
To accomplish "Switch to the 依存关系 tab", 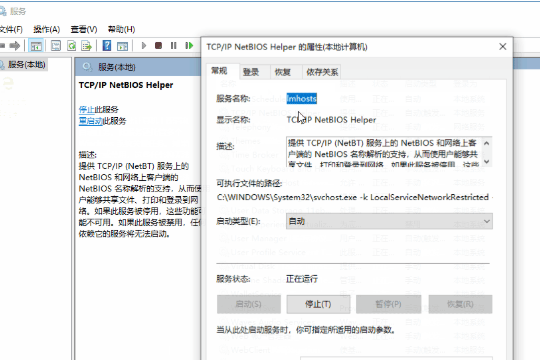I will tap(322, 72).
